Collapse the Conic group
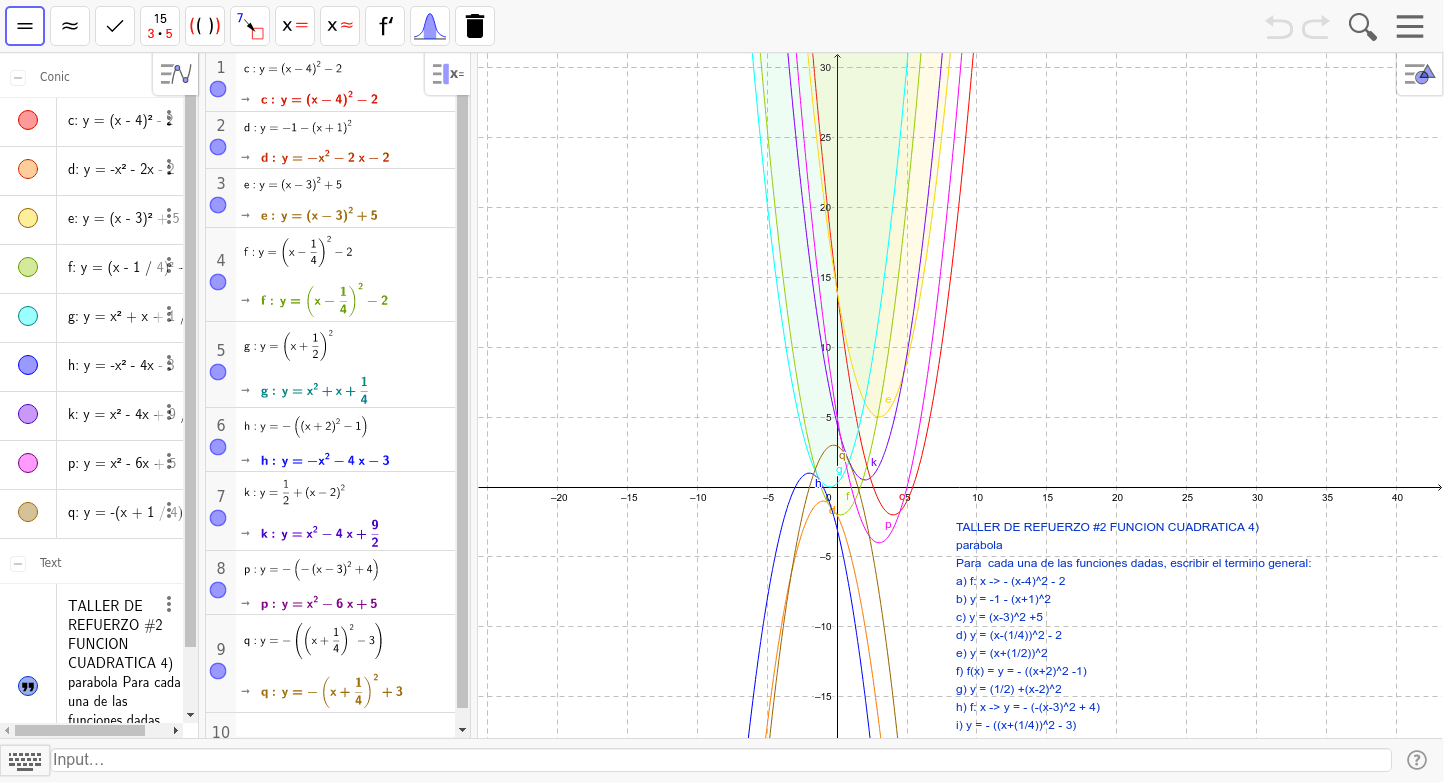Image resolution: width=1444 pixels, height=783 pixels. pos(18,77)
